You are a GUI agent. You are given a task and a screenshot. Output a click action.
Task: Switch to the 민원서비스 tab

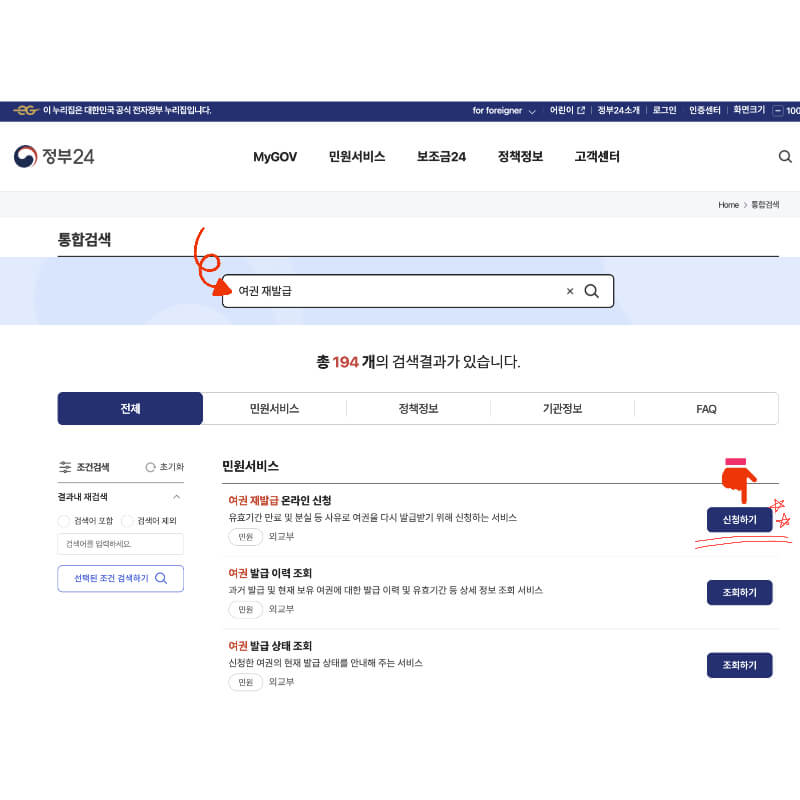pyautogui.click(x=274, y=409)
